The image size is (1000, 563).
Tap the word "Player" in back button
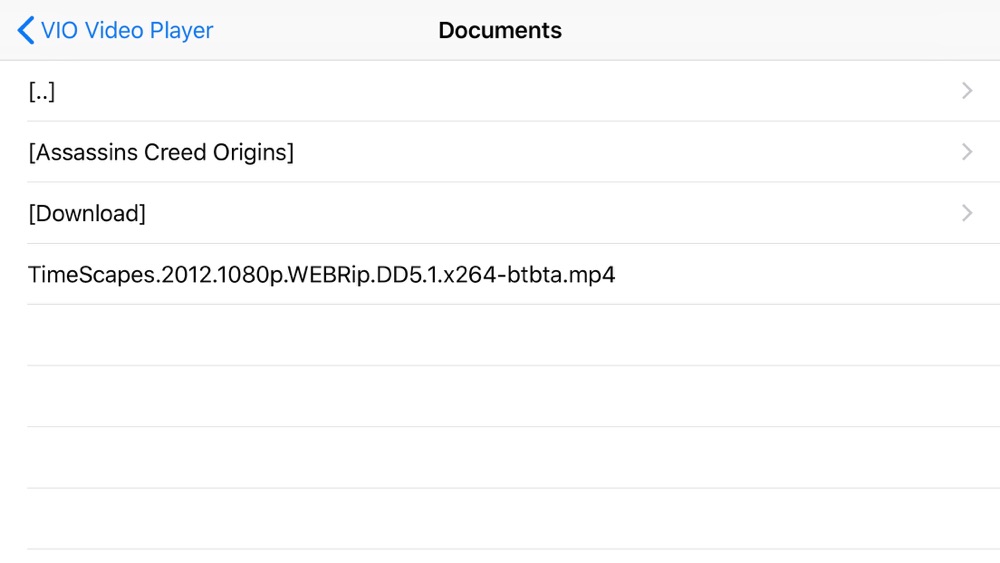181,30
